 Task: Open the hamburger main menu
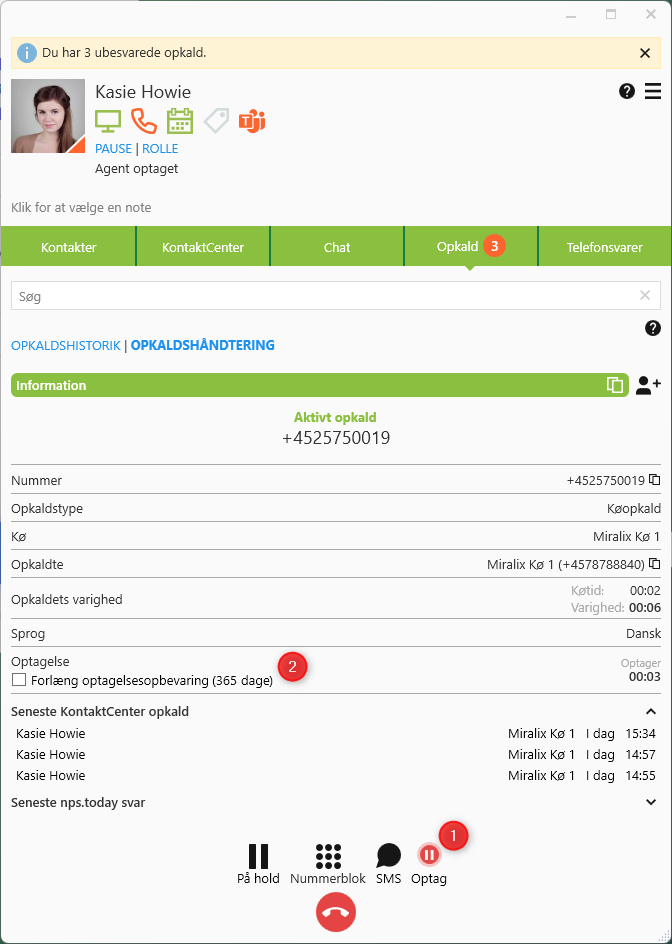[x=653, y=92]
